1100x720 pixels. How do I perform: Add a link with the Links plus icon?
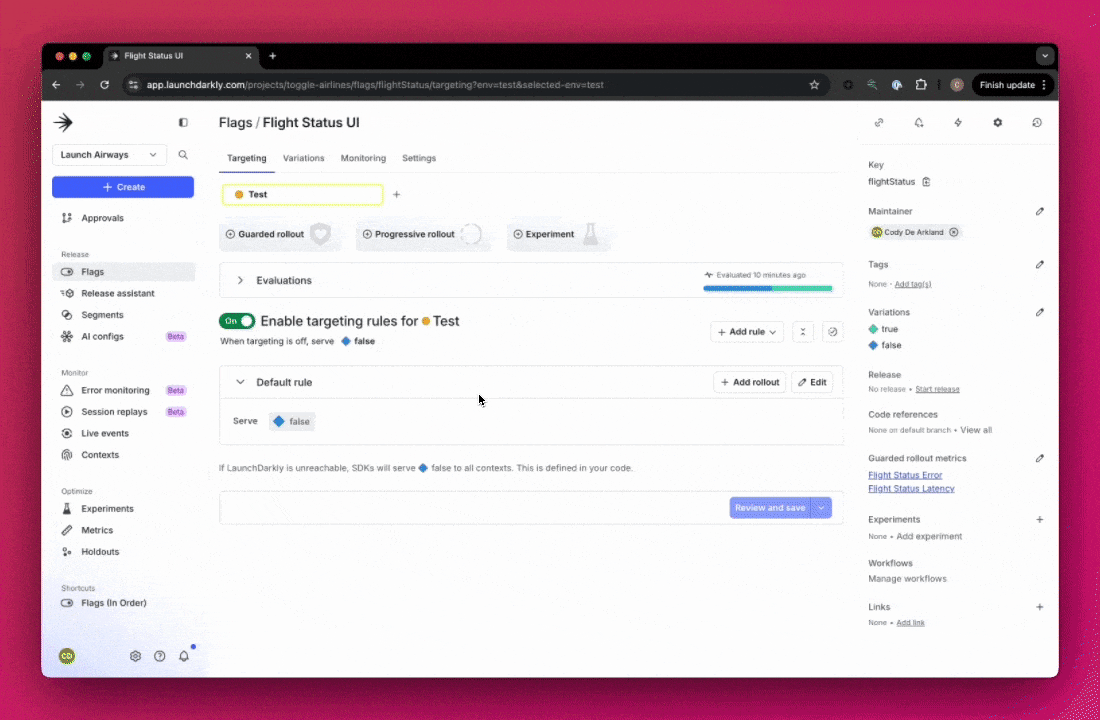pos(1040,607)
